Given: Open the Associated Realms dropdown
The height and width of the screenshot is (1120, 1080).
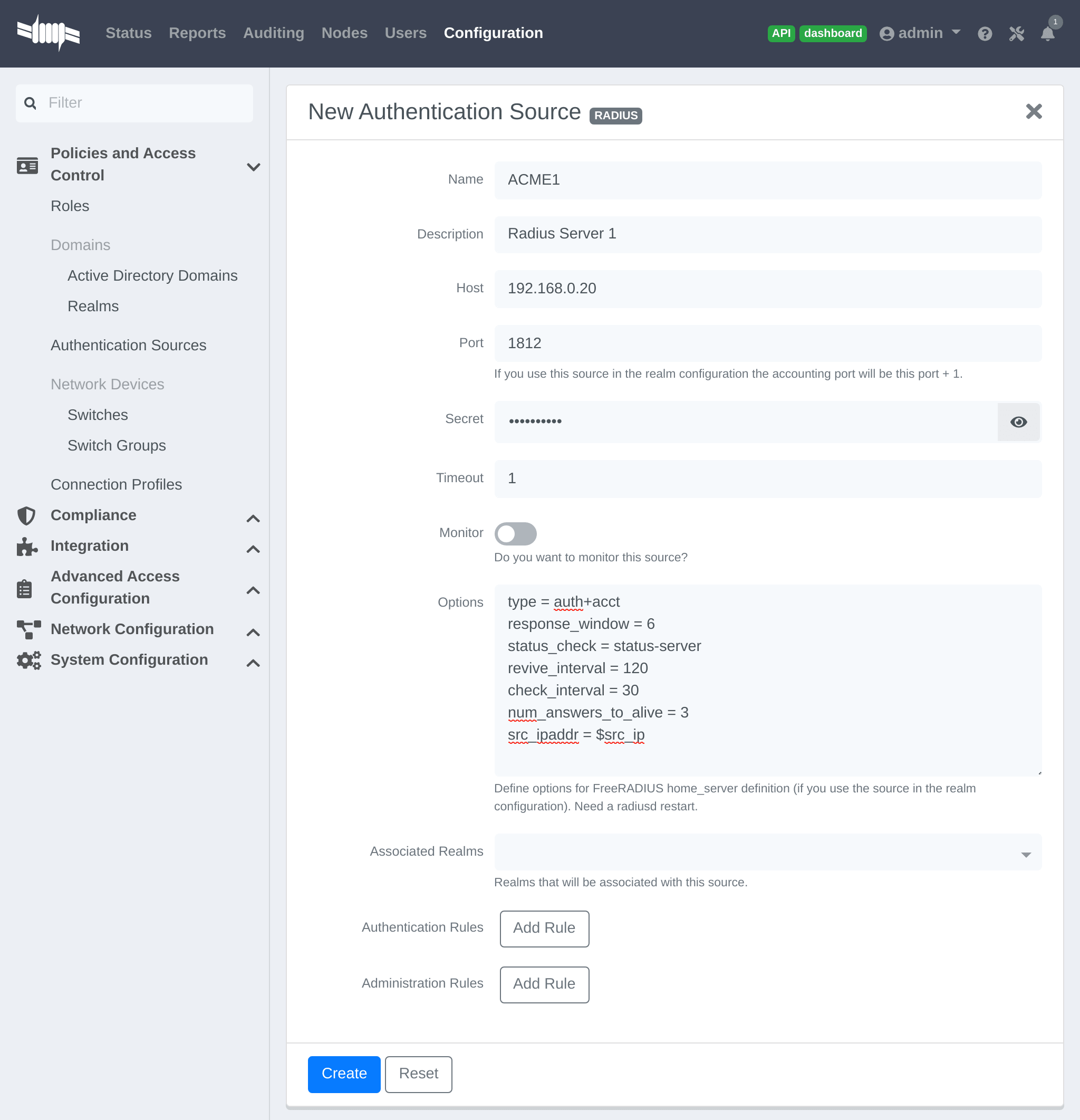Looking at the screenshot, I should coord(767,852).
